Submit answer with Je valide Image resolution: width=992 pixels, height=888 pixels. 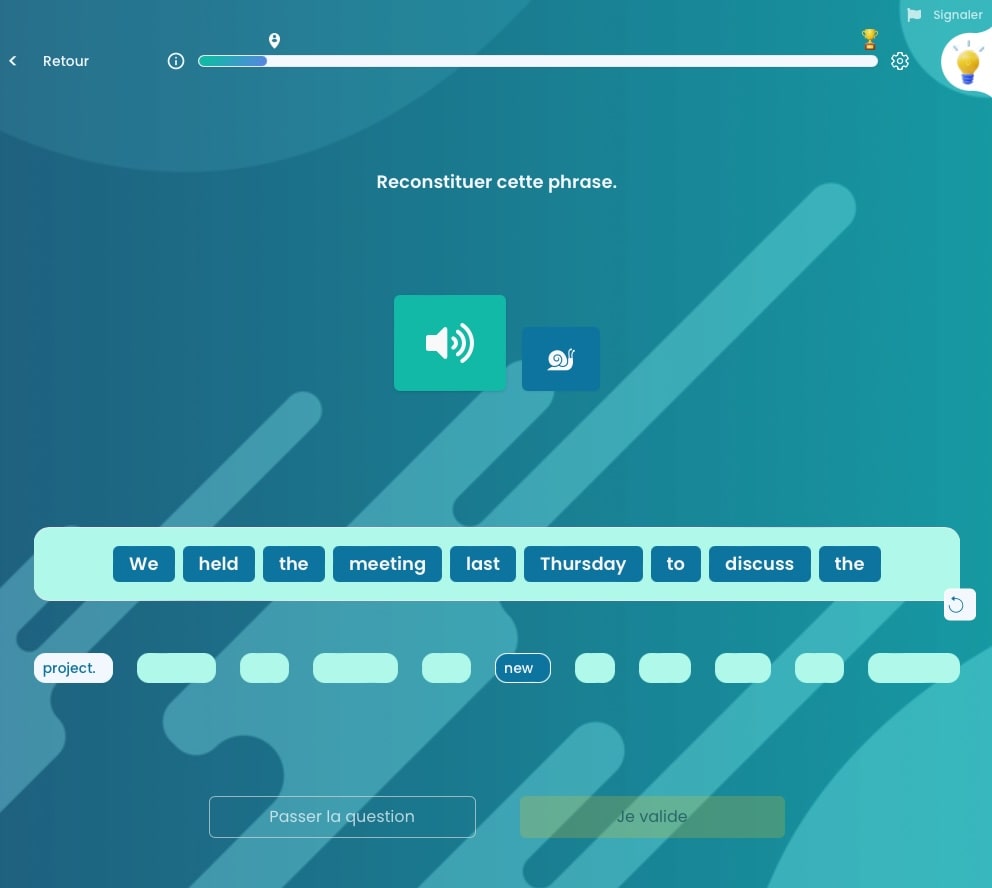click(652, 817)
